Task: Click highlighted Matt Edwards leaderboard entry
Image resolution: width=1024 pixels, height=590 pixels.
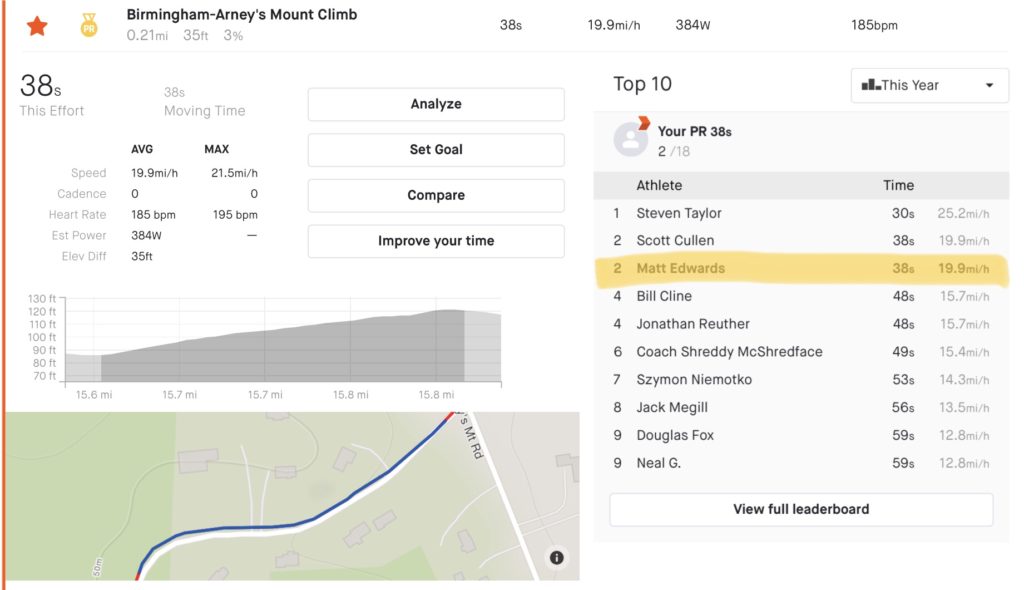Action: tap(681, 268)
